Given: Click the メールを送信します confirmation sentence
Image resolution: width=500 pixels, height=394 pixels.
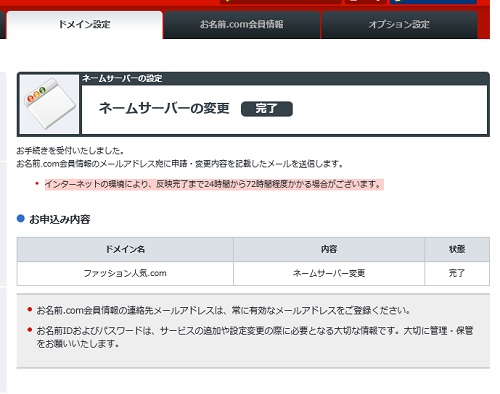Looking at the screenshot, I should point(180,164).
